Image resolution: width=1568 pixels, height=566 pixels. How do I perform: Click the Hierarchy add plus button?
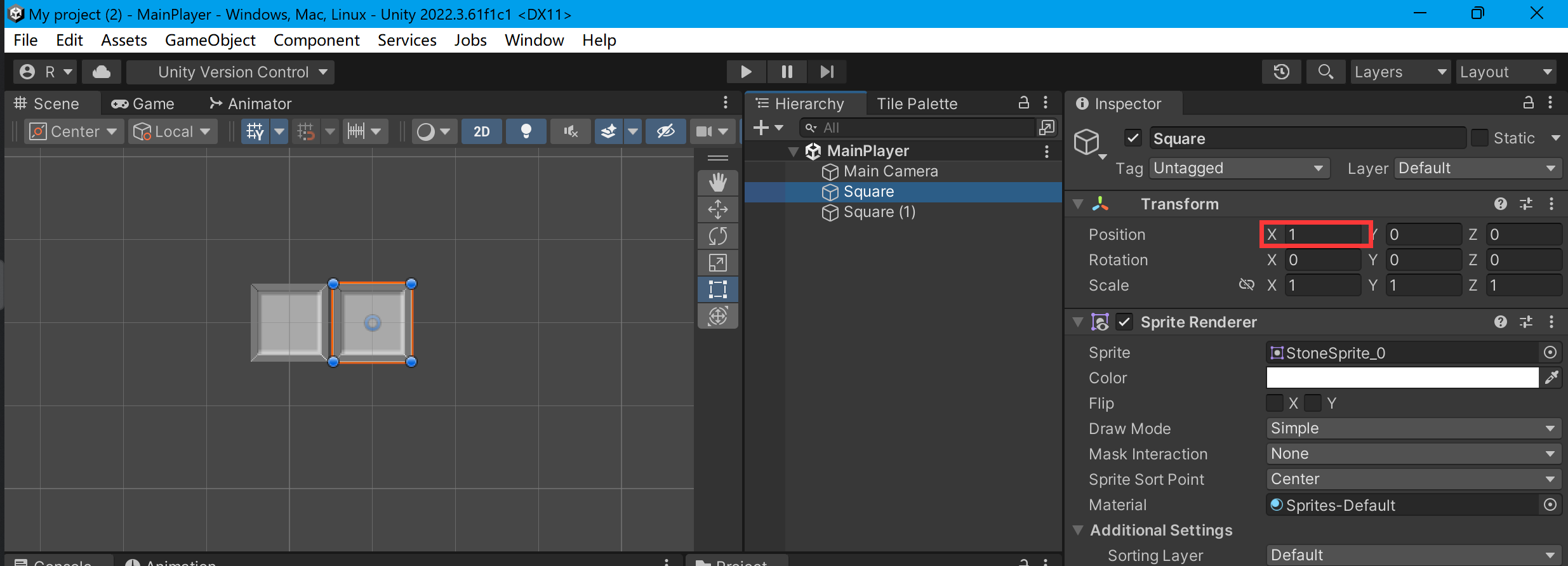coord(761,128)
